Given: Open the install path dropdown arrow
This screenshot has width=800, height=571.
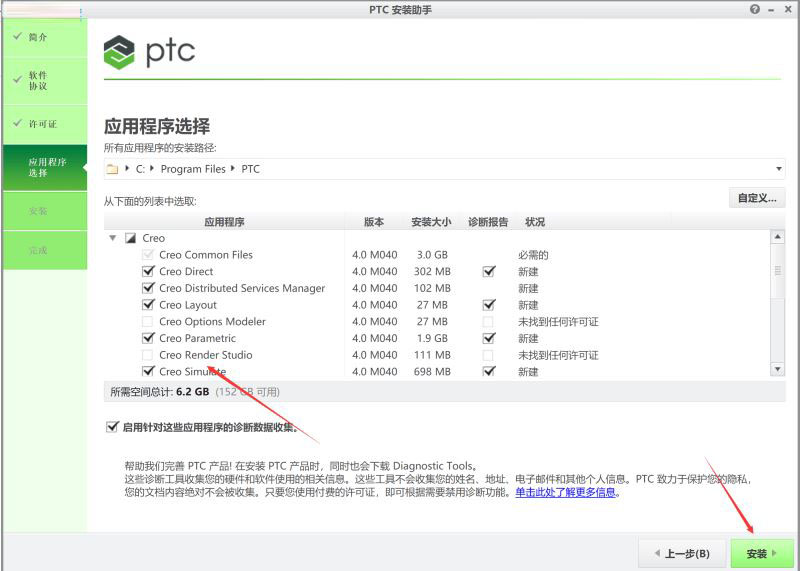Looking at the screenshot, I should 779,169.
